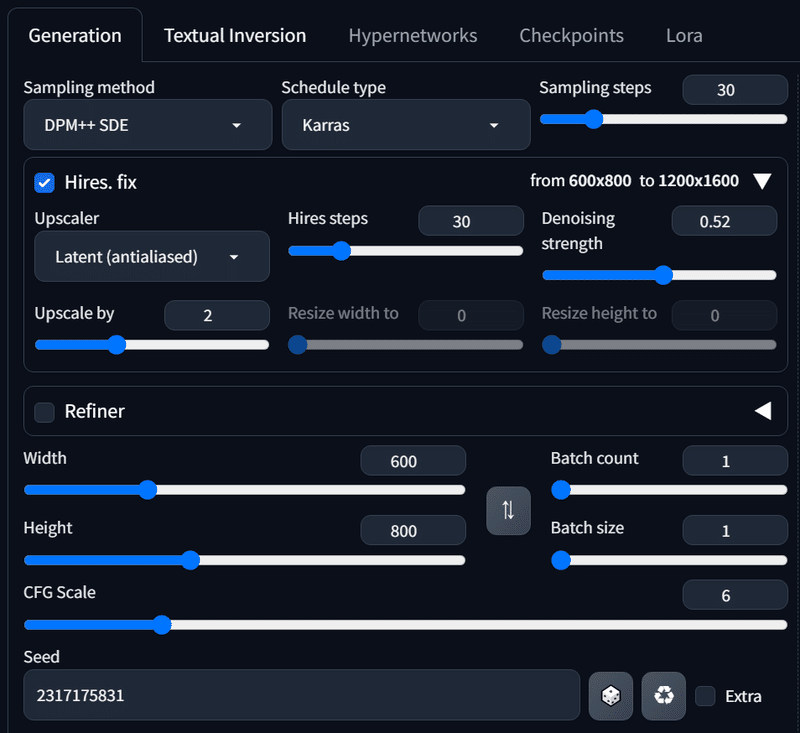Swap Width and Height using the arrows icon
Viewport: 800px width, 733px height.
[508, 510]
